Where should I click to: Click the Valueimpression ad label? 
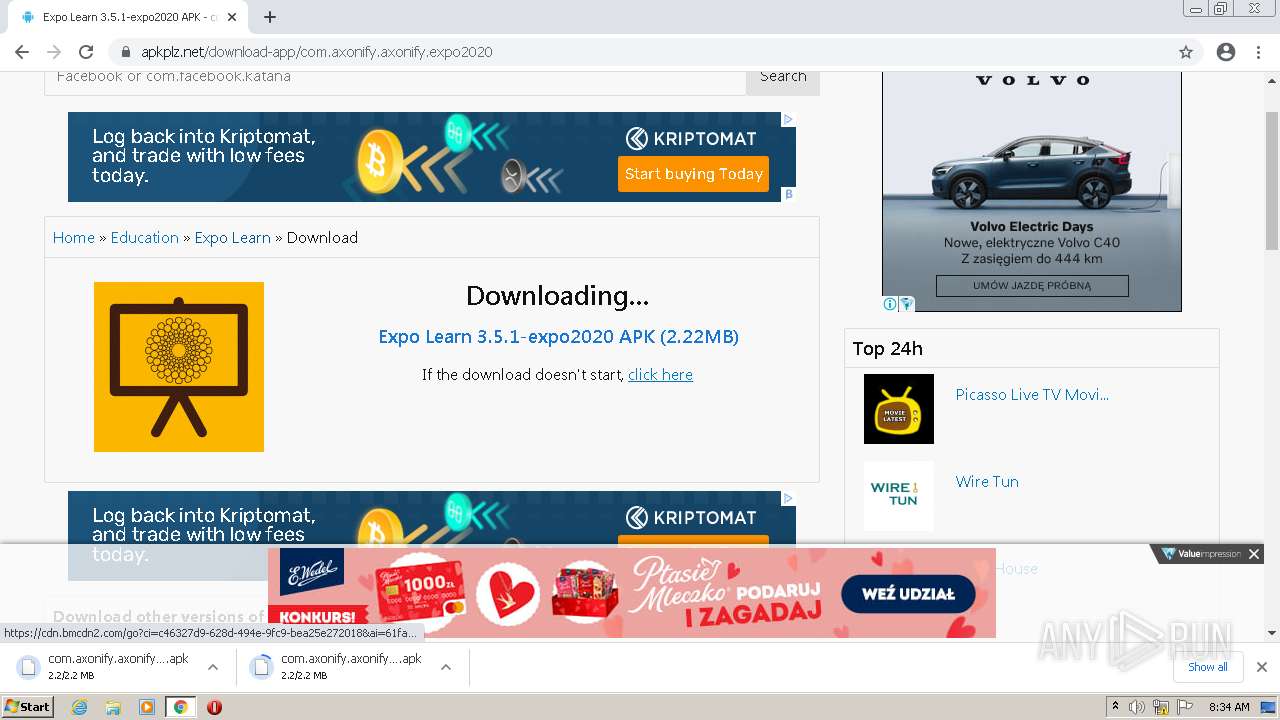pos(1201,554)
